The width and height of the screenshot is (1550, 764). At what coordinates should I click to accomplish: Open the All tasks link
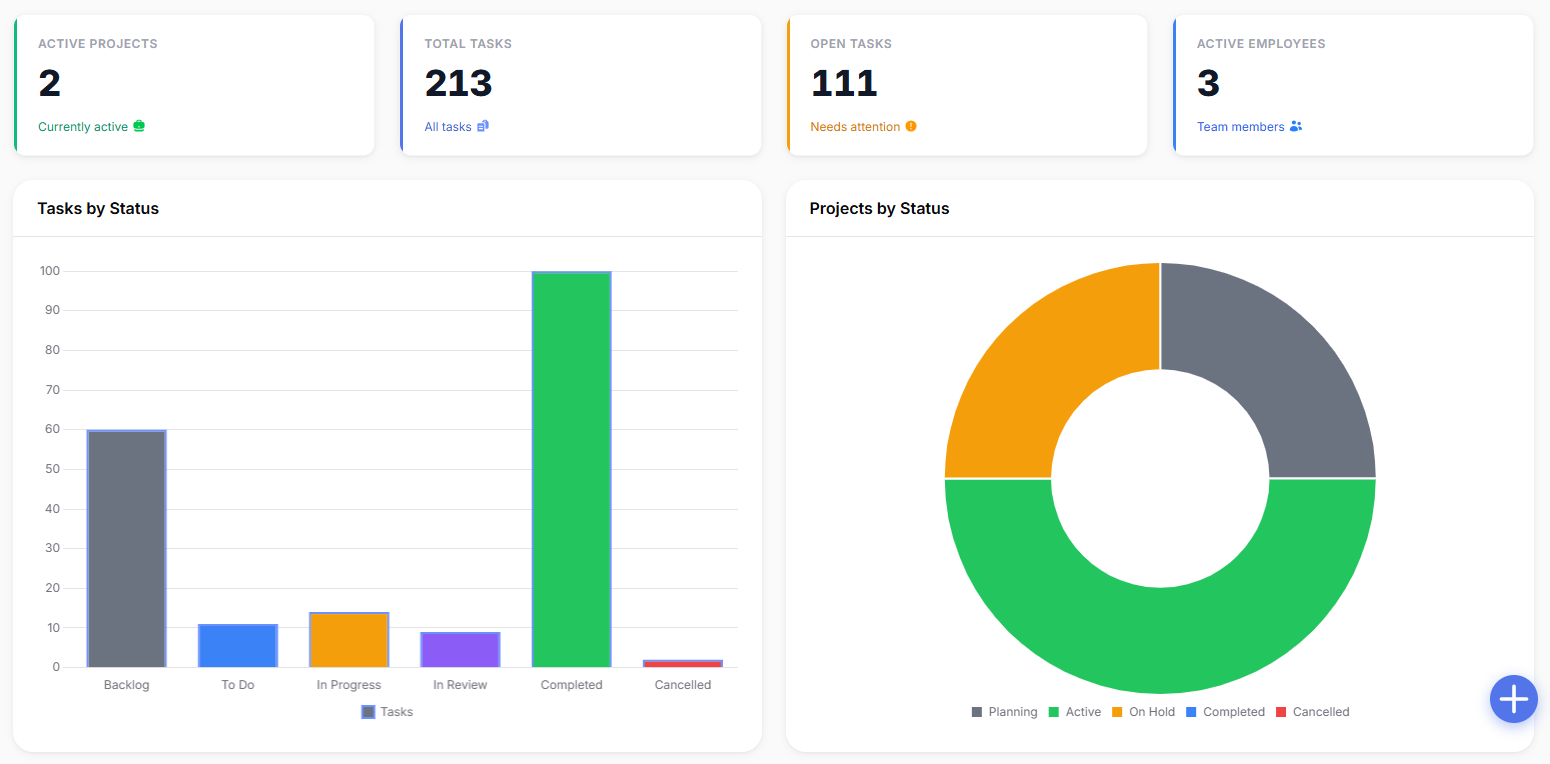pos(448,127)
